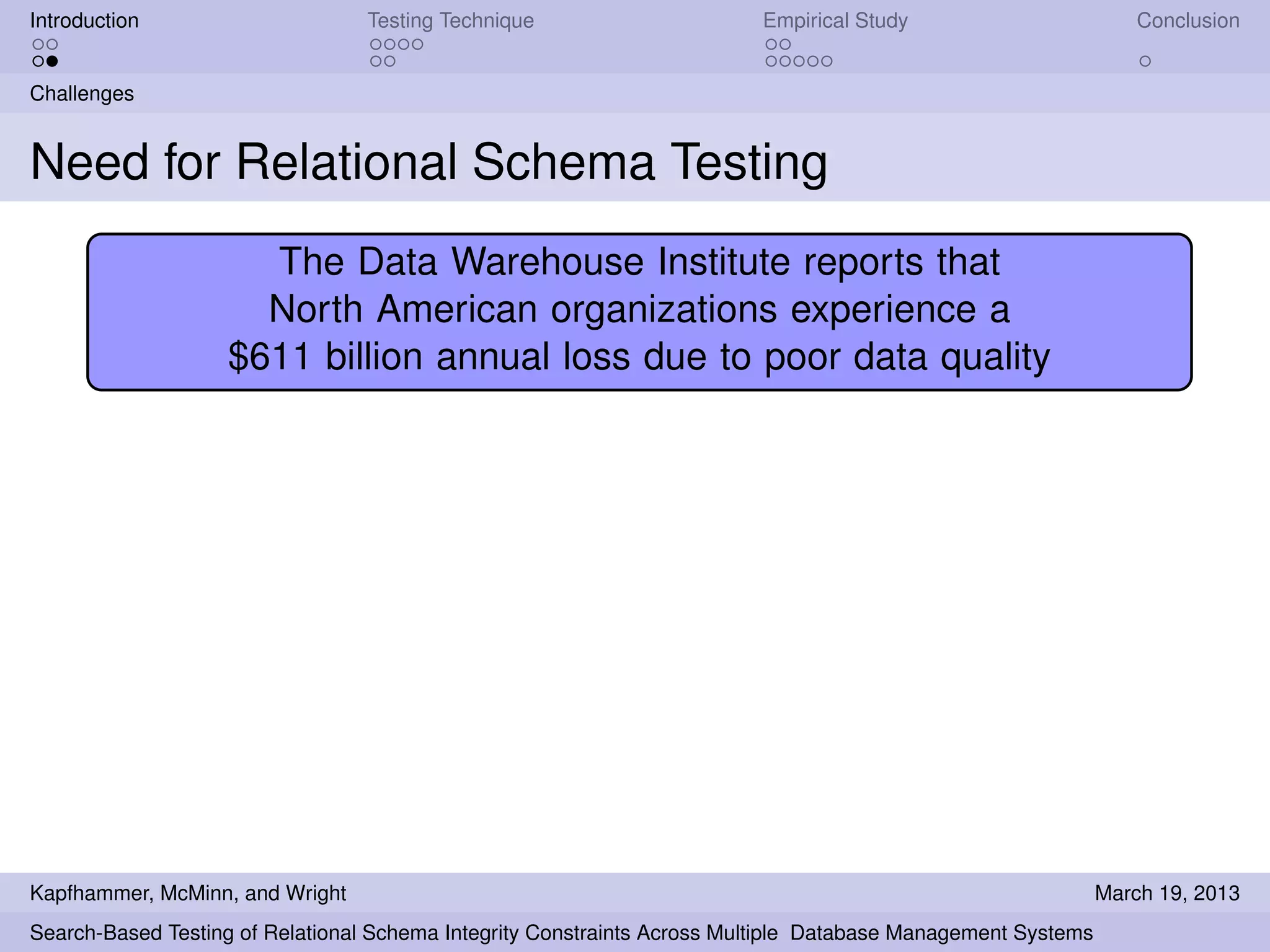Jump to the Testing Technique section
The width and height of the screenshot is (1270, 952).
coord(450,20)
